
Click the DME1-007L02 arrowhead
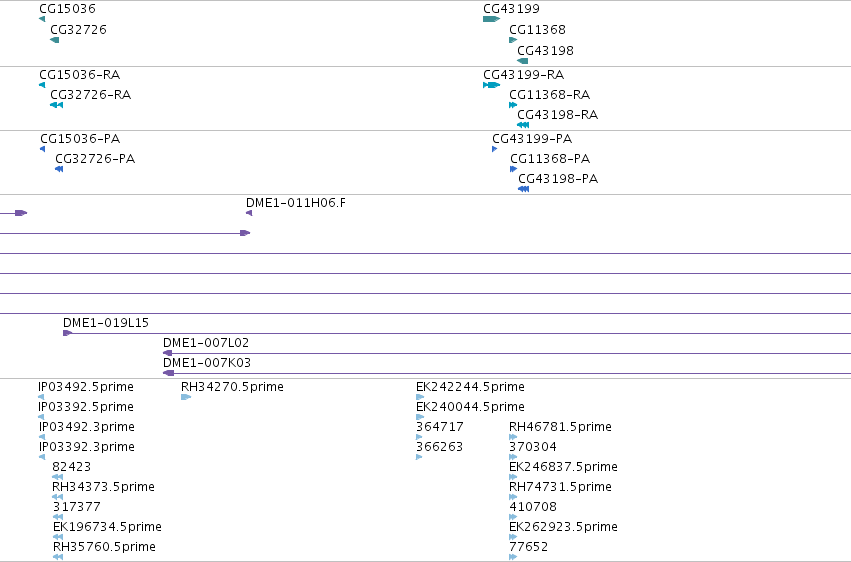[167, 353]
